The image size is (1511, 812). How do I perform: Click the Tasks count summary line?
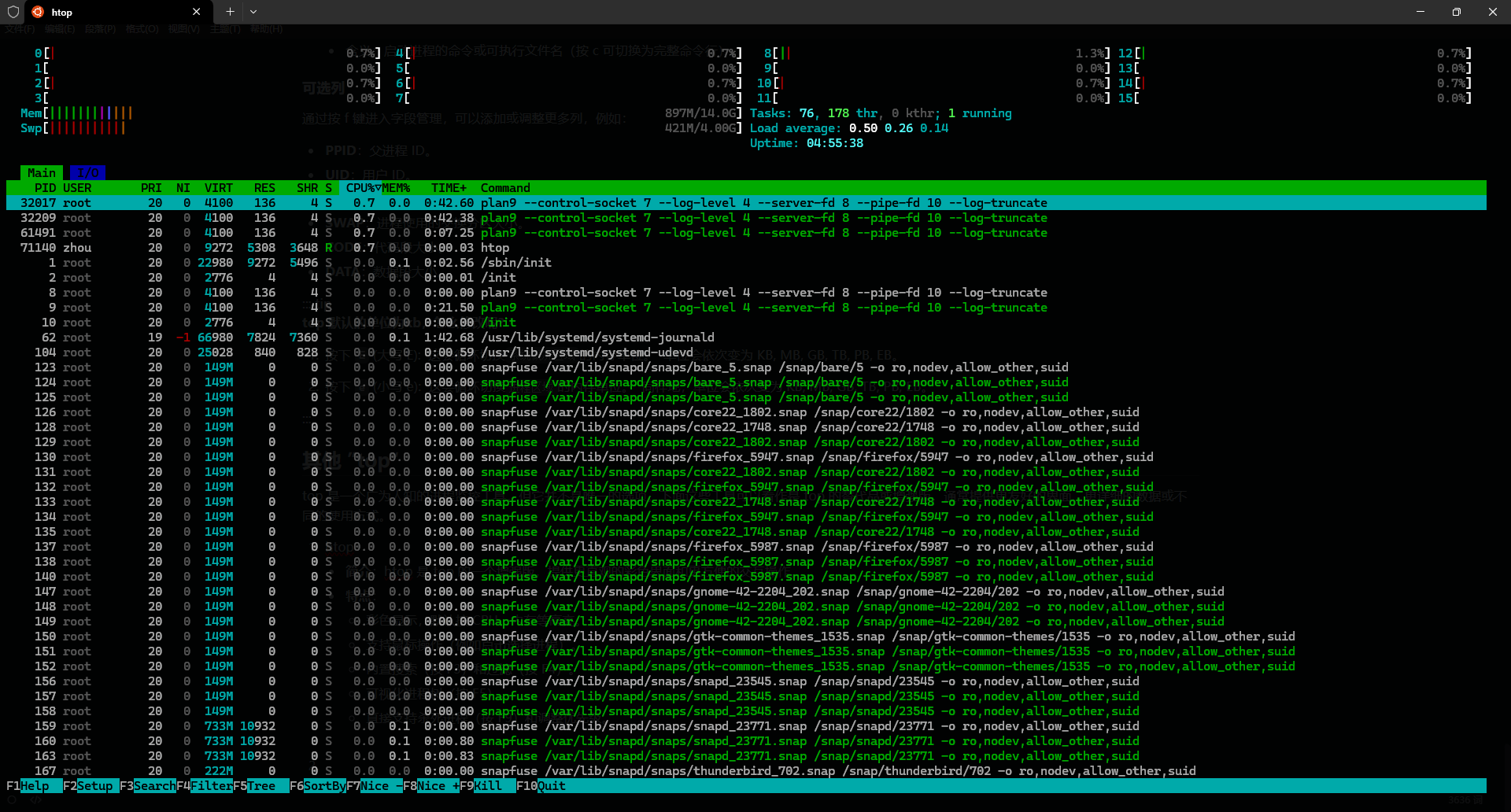[x=881, y=113]
